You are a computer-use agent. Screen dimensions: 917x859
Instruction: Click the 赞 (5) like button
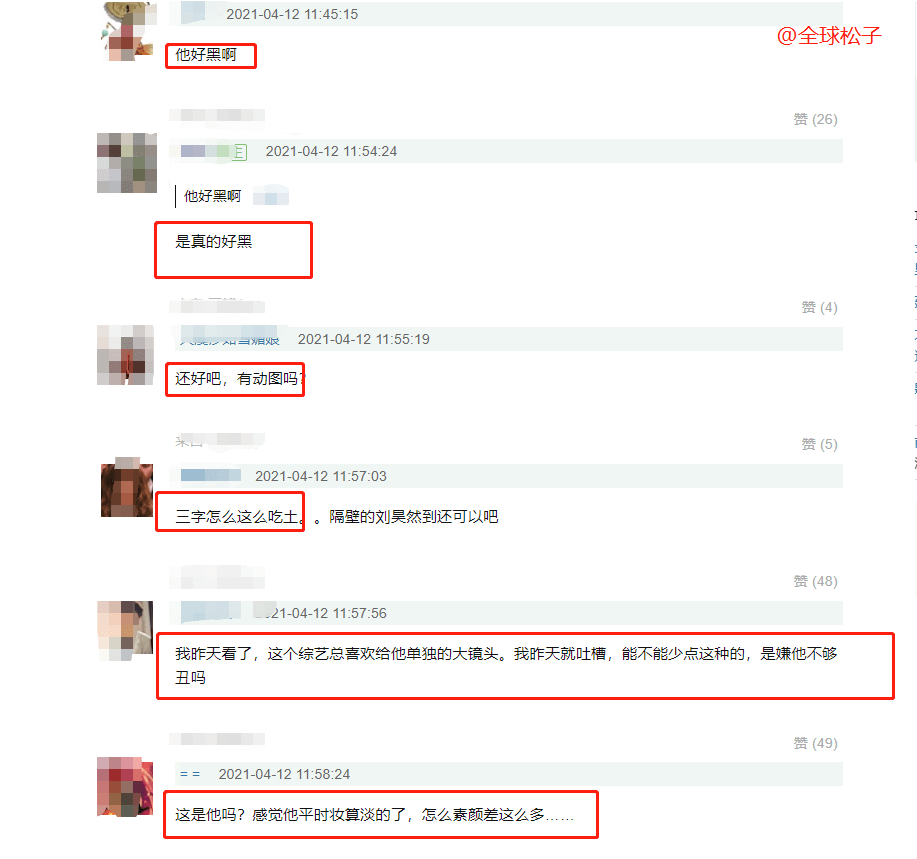tap(819, 444)
